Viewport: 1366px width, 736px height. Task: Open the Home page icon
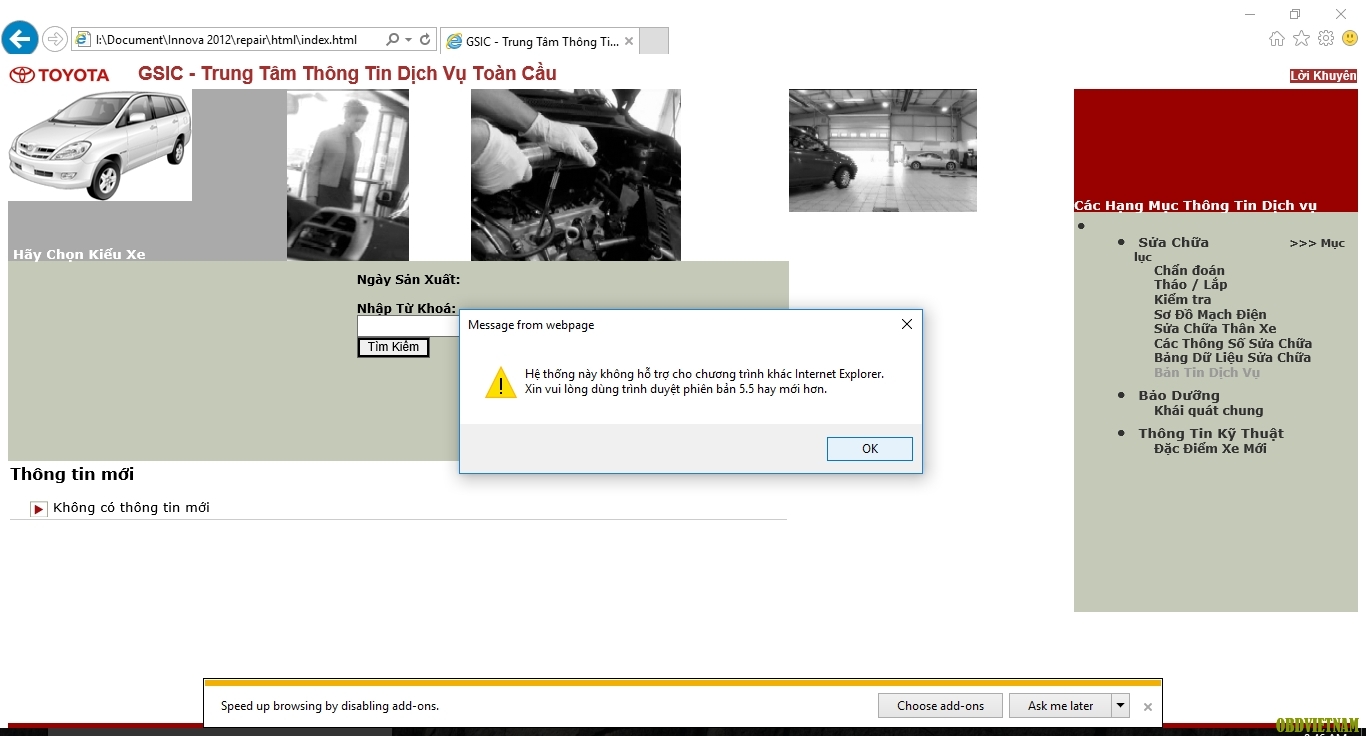coord(1276,38)
